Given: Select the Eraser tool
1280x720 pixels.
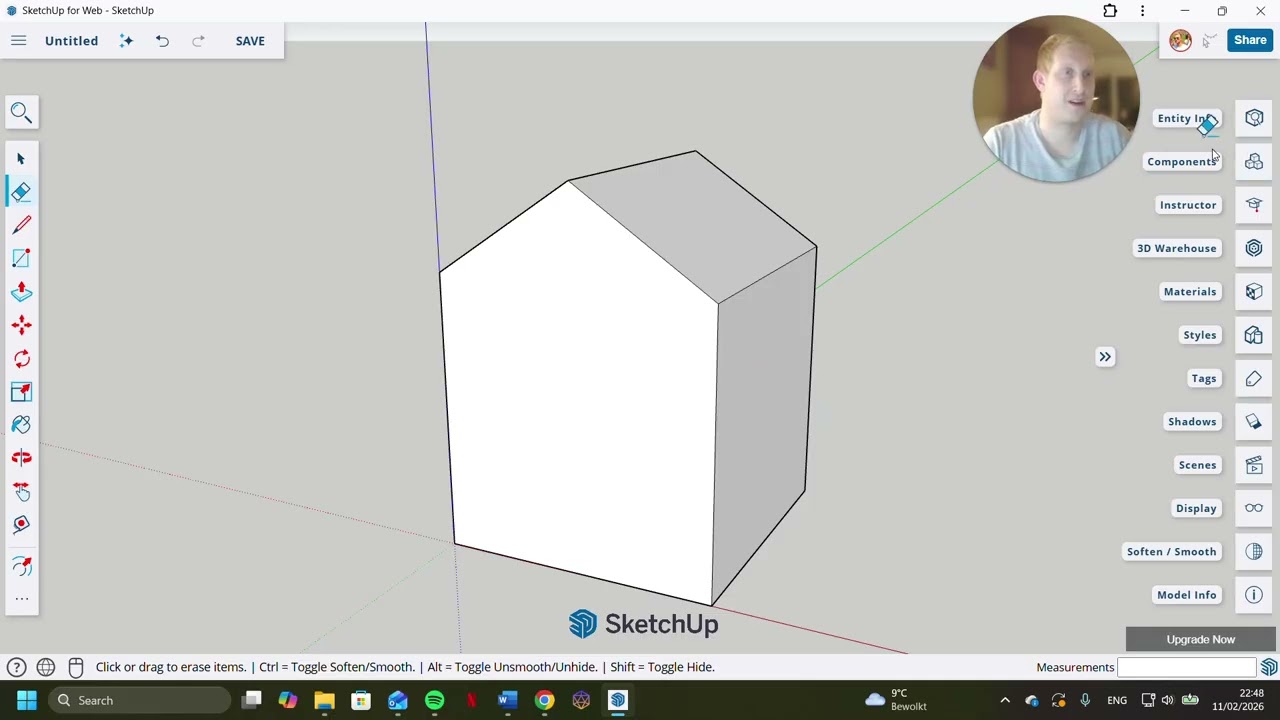Looking at the screenshot, I should point(21,192).
